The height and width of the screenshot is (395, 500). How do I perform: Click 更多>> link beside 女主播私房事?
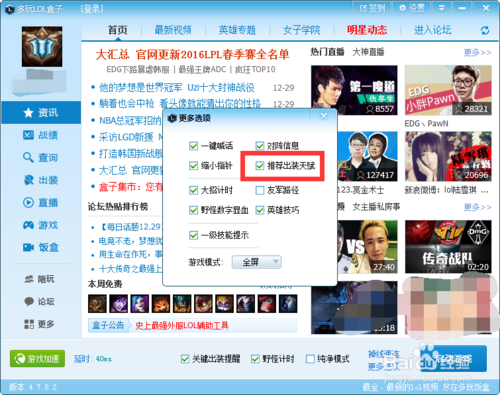(x=477, y=207)
